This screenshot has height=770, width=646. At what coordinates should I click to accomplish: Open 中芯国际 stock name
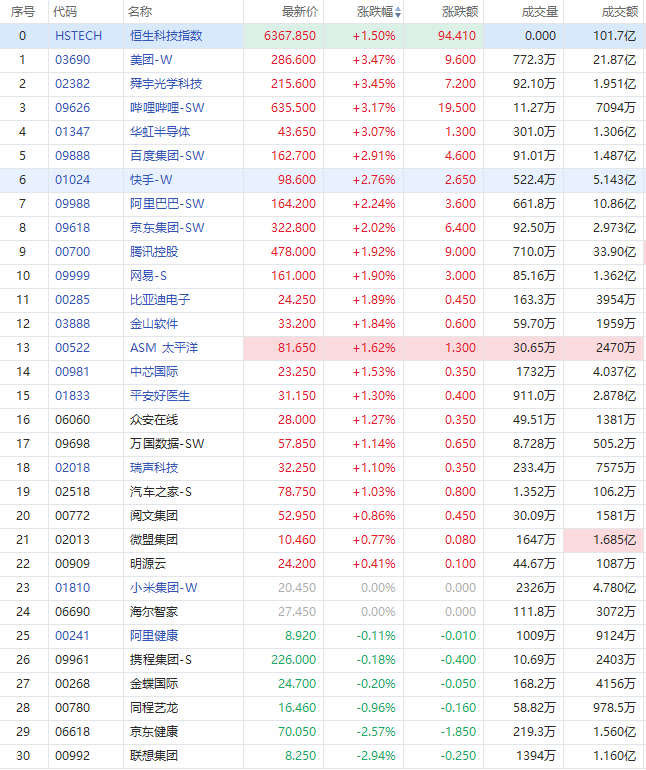(154, 372)
